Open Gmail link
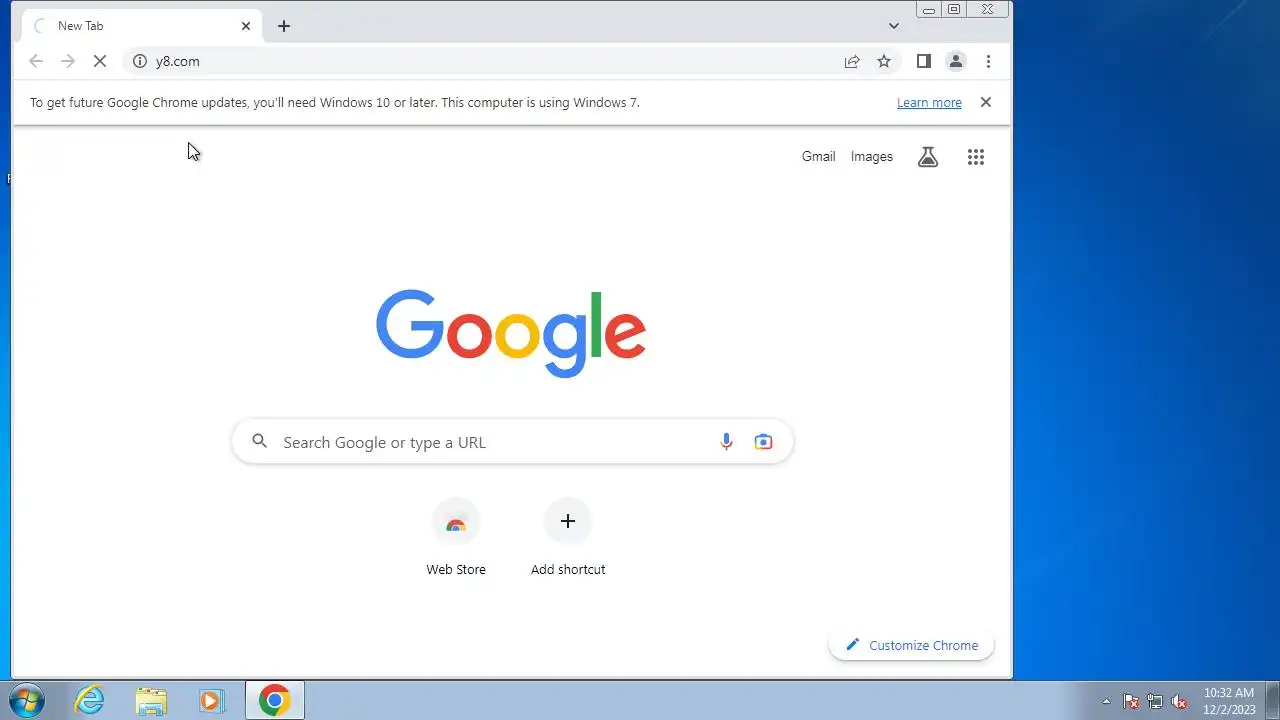1280x720 pixels. tap(818, 156)
